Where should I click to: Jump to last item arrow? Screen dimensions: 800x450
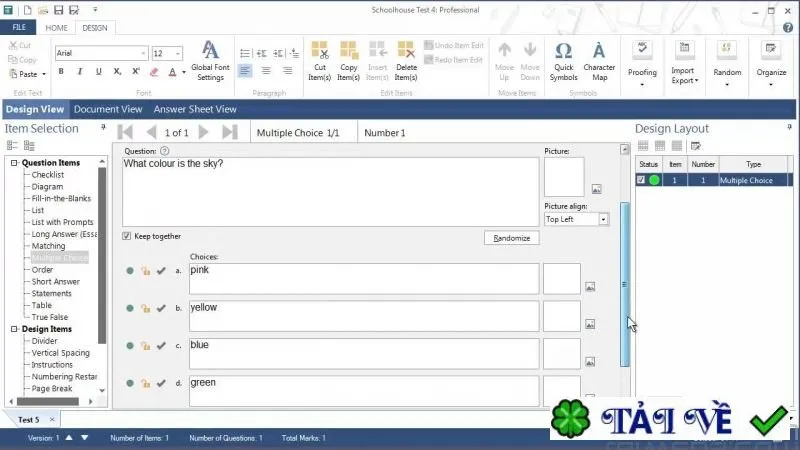click(x=230, y=132)
